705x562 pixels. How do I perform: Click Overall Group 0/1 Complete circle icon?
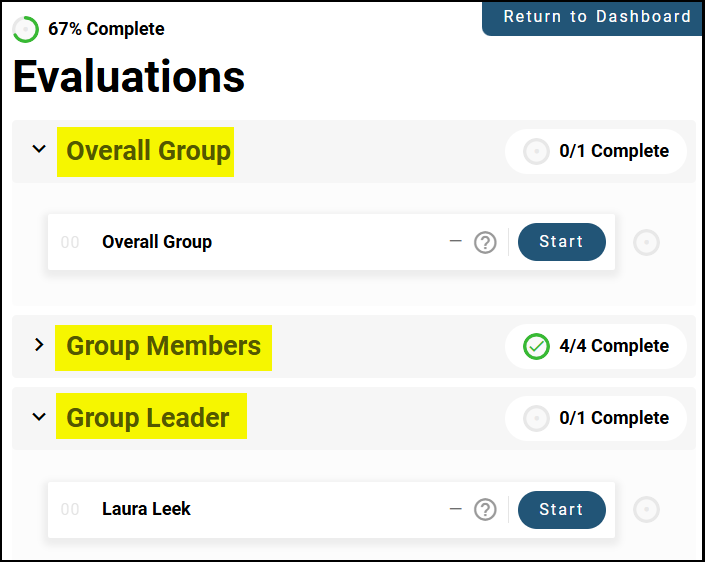(x=537, y=152)
